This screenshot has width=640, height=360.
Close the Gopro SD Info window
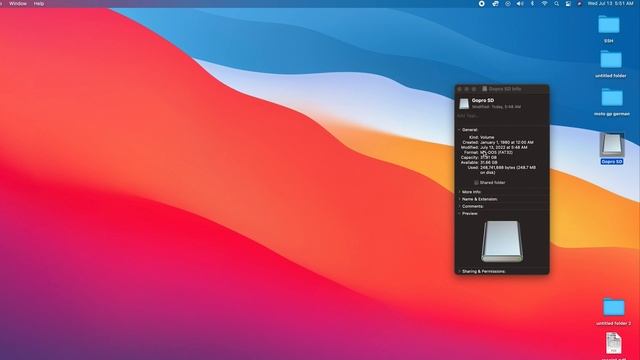(x=460, y=89)
